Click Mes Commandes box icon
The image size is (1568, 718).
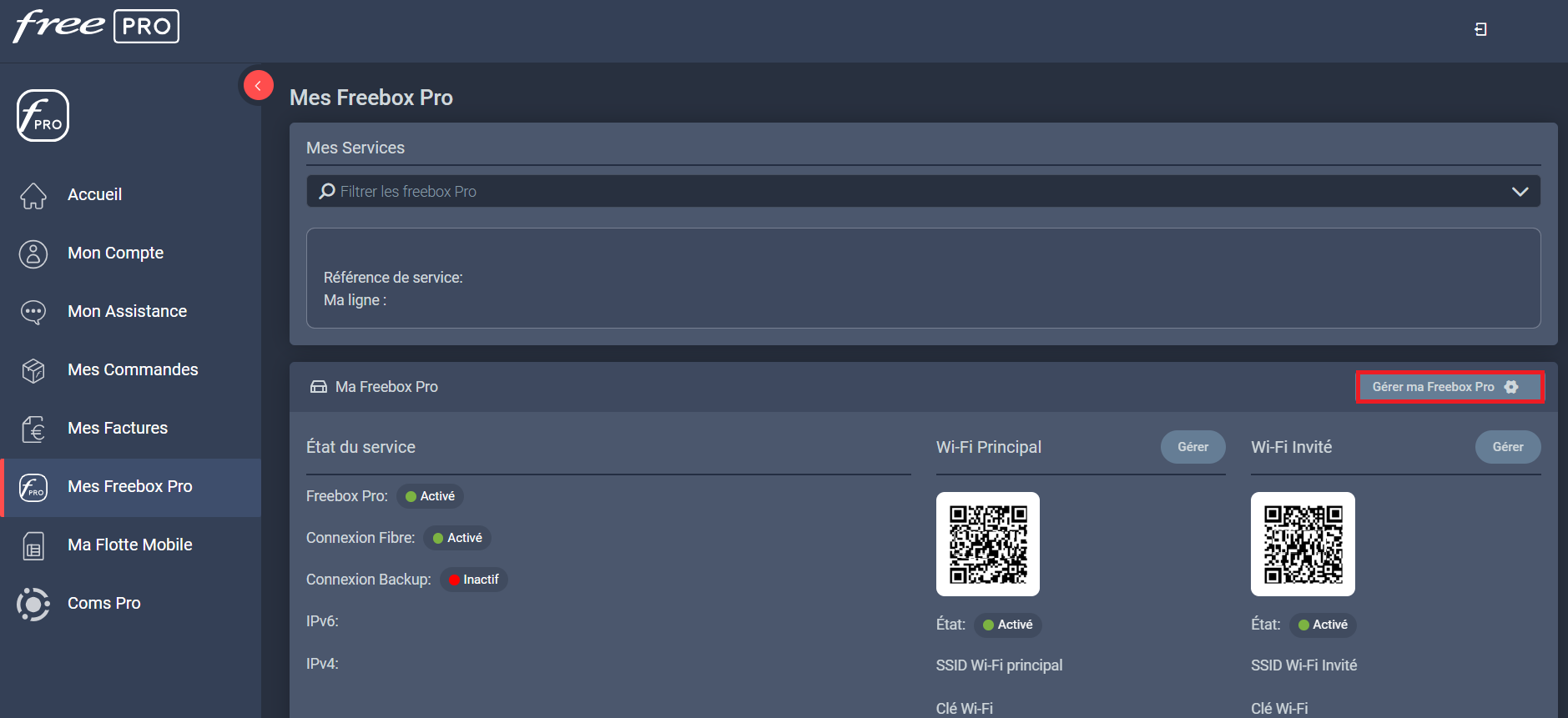coord(33,370)
